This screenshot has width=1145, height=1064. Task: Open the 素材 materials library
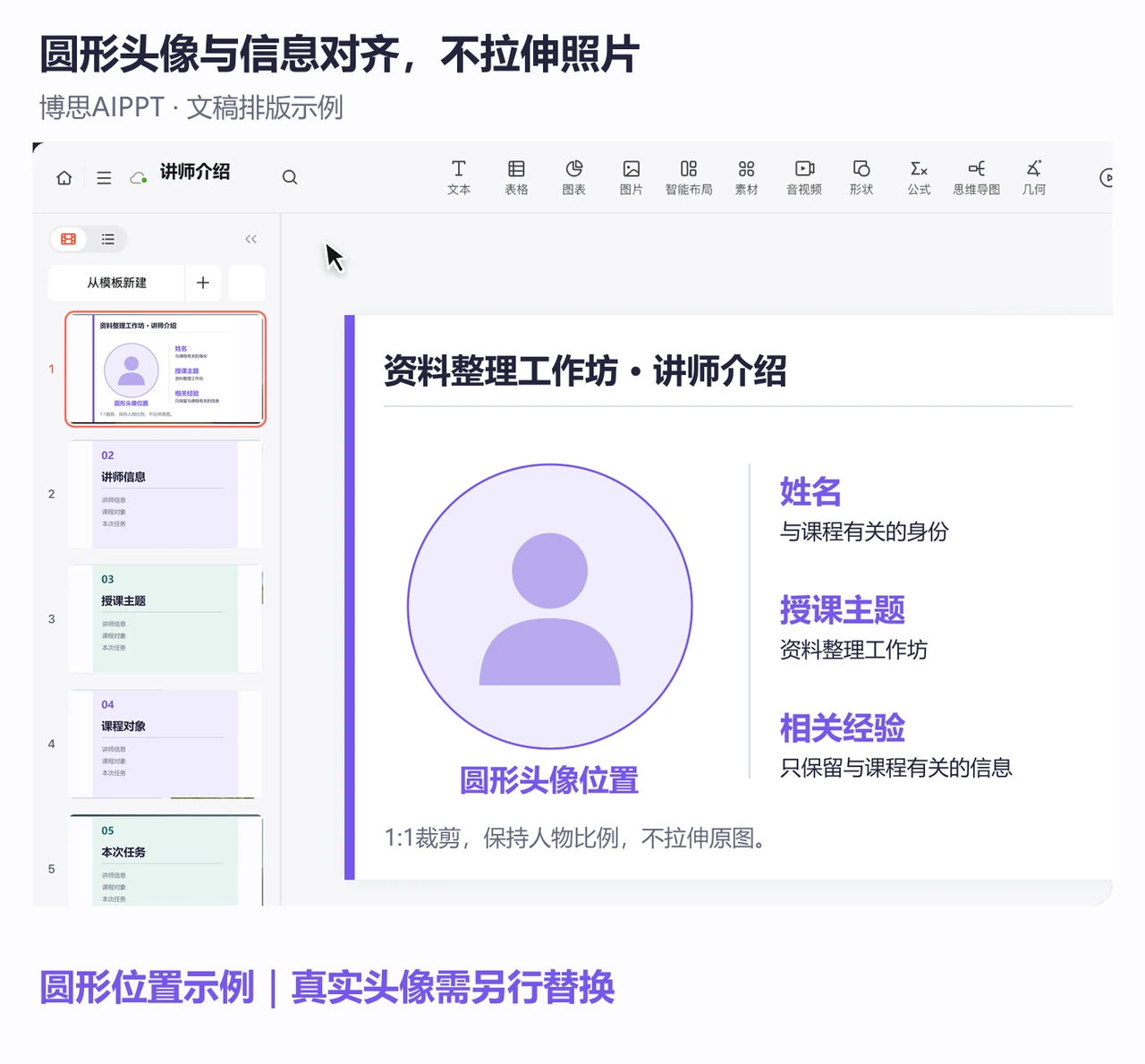pos(747,177)
